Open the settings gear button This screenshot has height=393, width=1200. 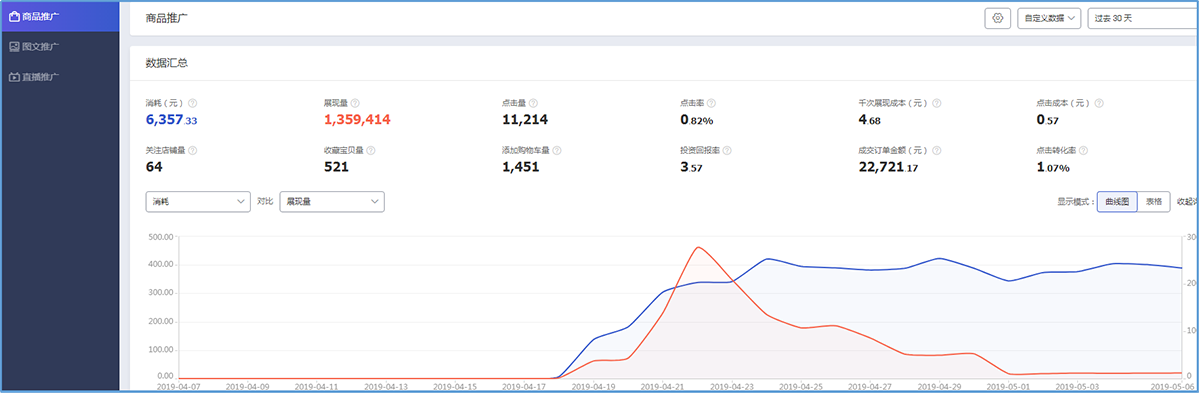(997, 18)
